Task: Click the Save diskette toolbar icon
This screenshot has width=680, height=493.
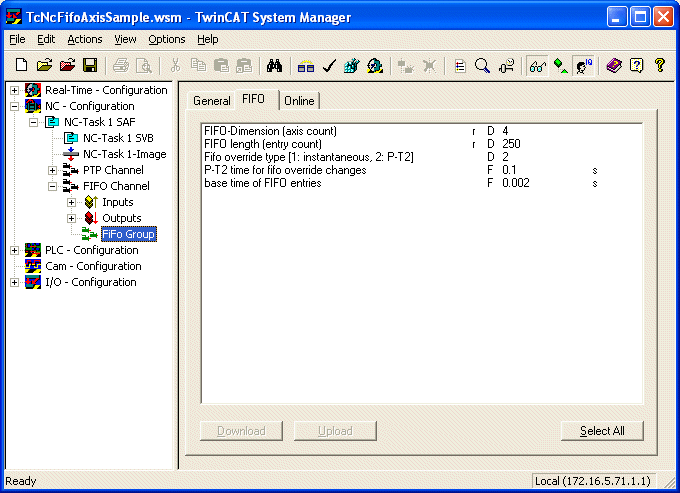Action: 89,66
